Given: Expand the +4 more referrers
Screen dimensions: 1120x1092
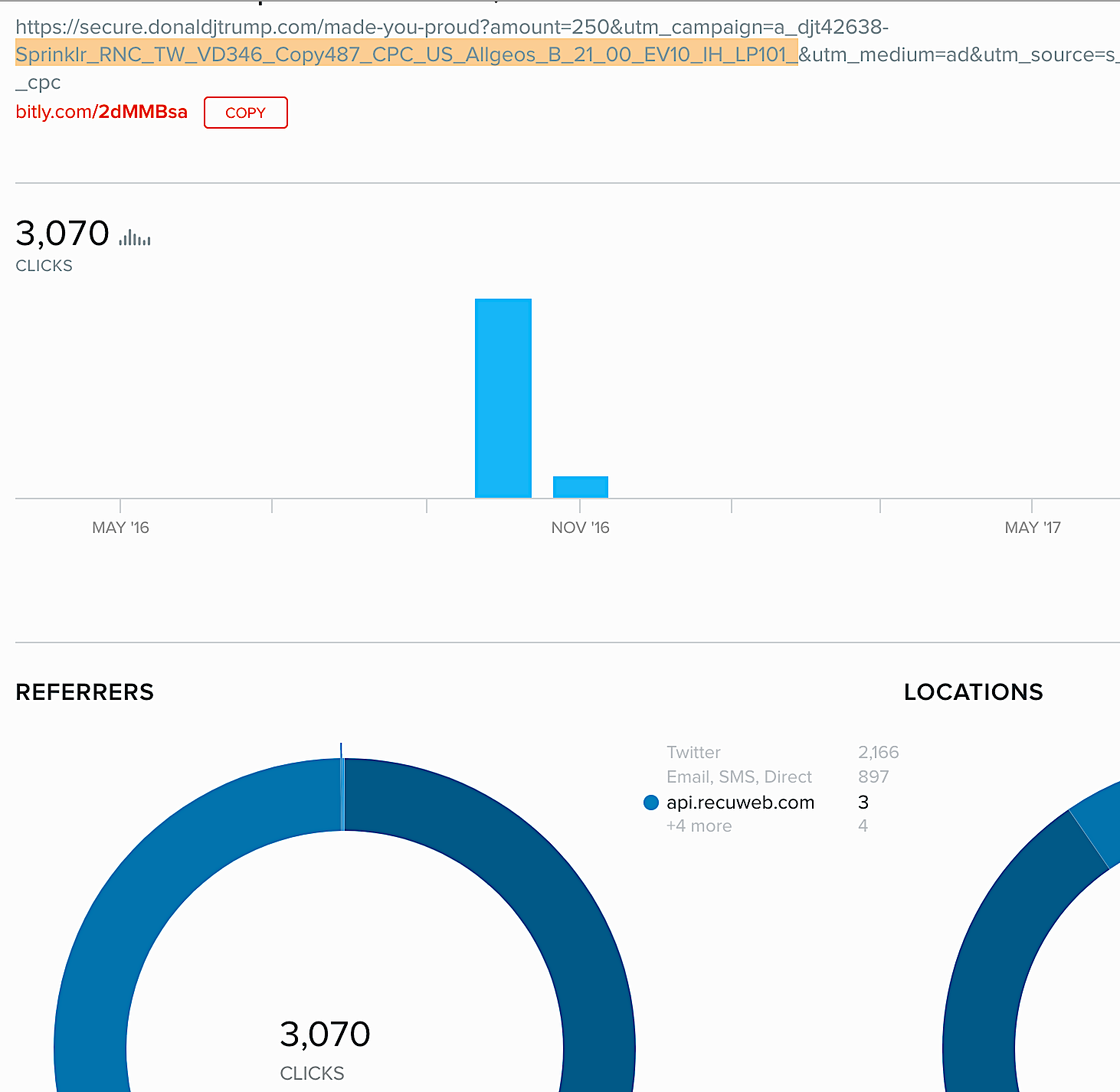Looking at the screenshot, I should (699, 826).
